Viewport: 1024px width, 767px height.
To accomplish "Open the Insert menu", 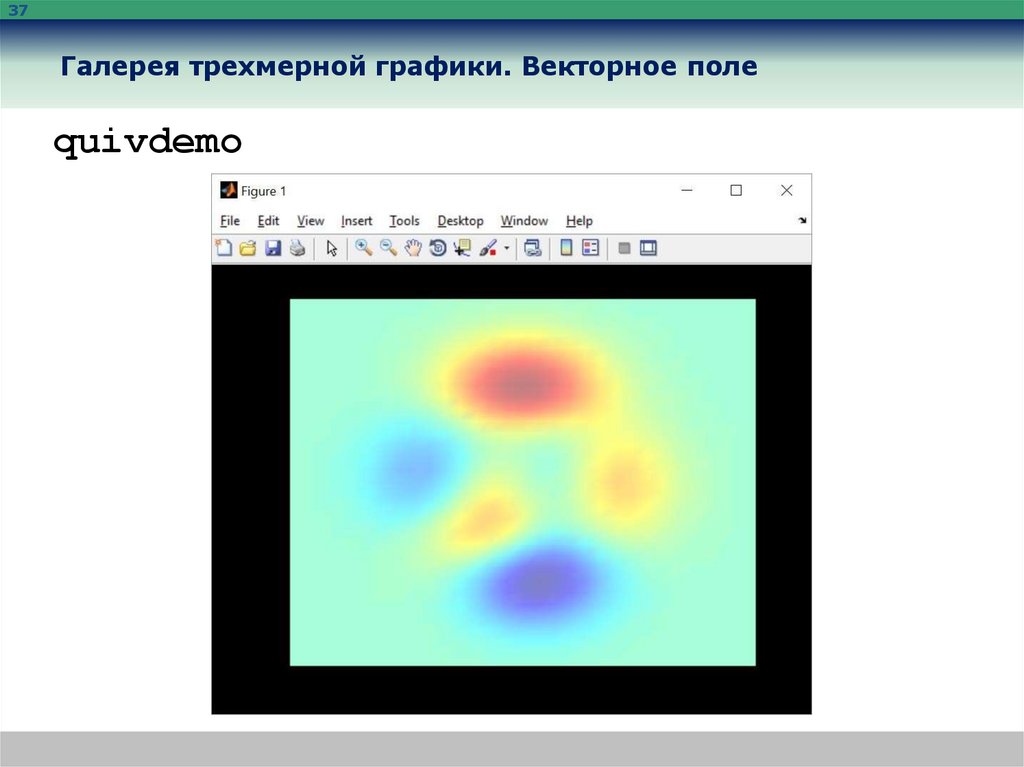I will [357, 221].
